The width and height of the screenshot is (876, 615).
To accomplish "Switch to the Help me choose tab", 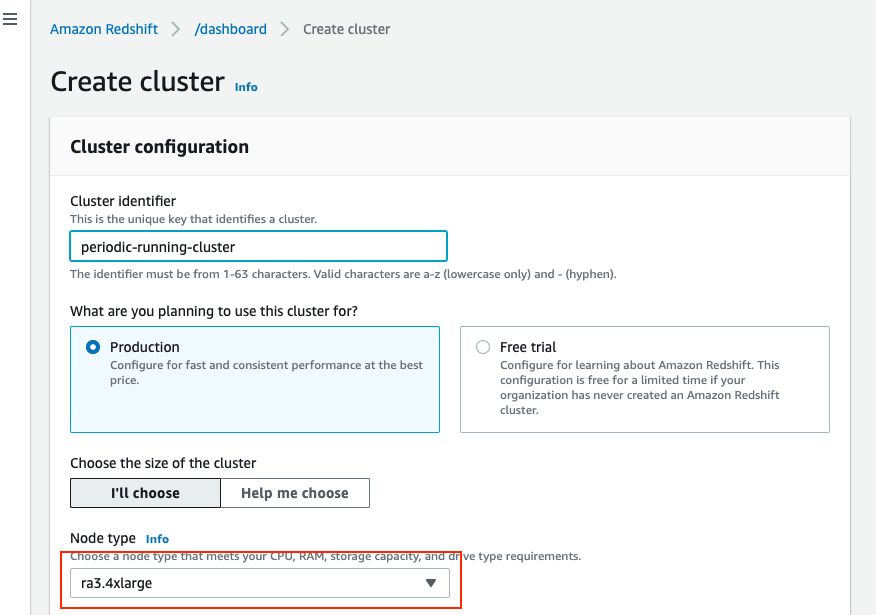I will [x=295, y=492].
